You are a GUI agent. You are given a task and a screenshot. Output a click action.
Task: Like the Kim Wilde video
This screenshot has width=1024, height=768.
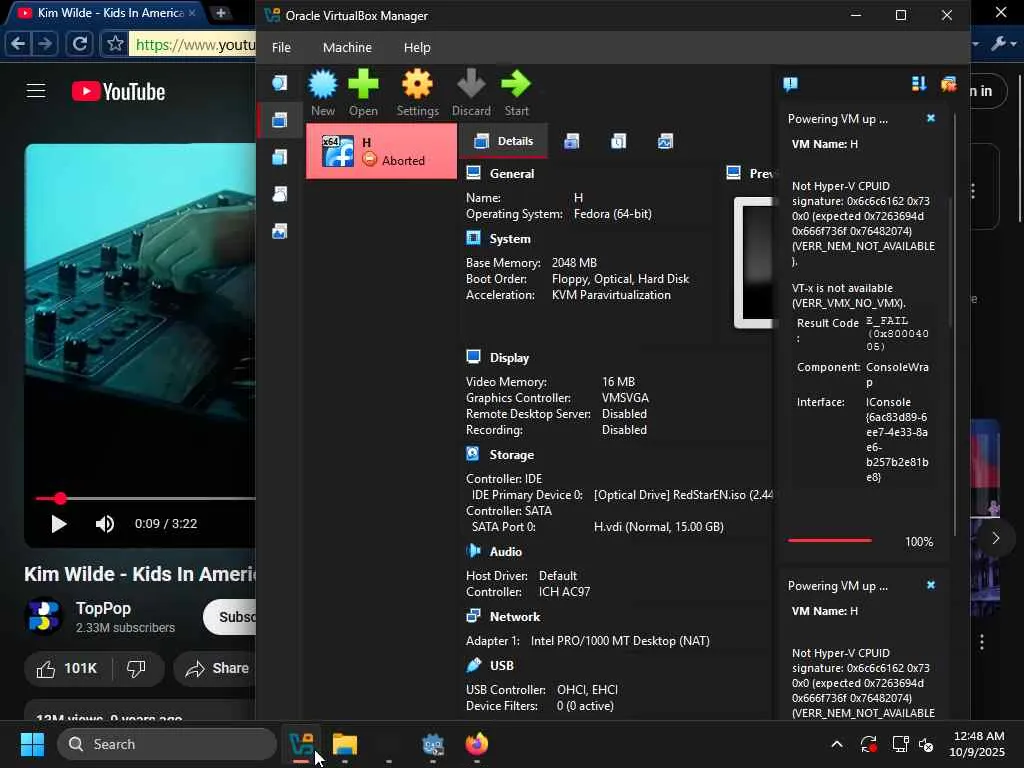[67, 669]
